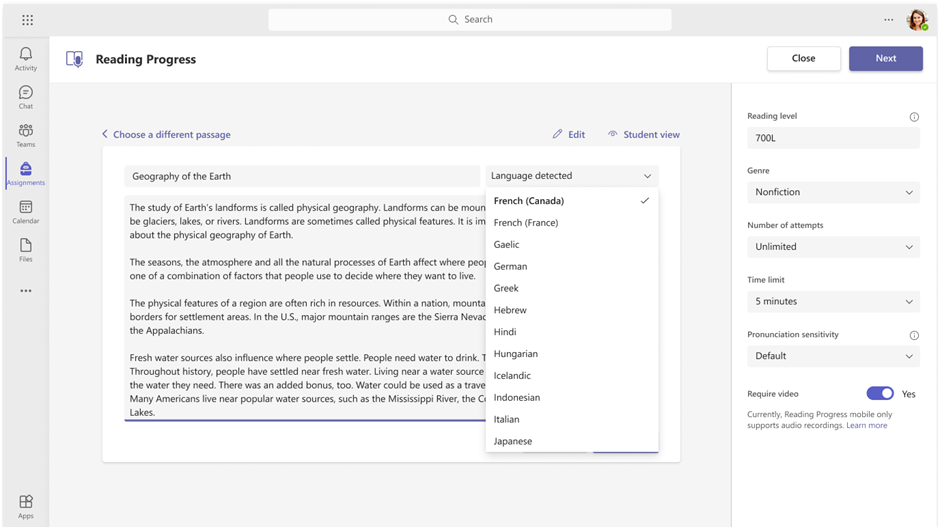Select Hindi from language list
Viewport: 940px width, 529px height.
572,332
